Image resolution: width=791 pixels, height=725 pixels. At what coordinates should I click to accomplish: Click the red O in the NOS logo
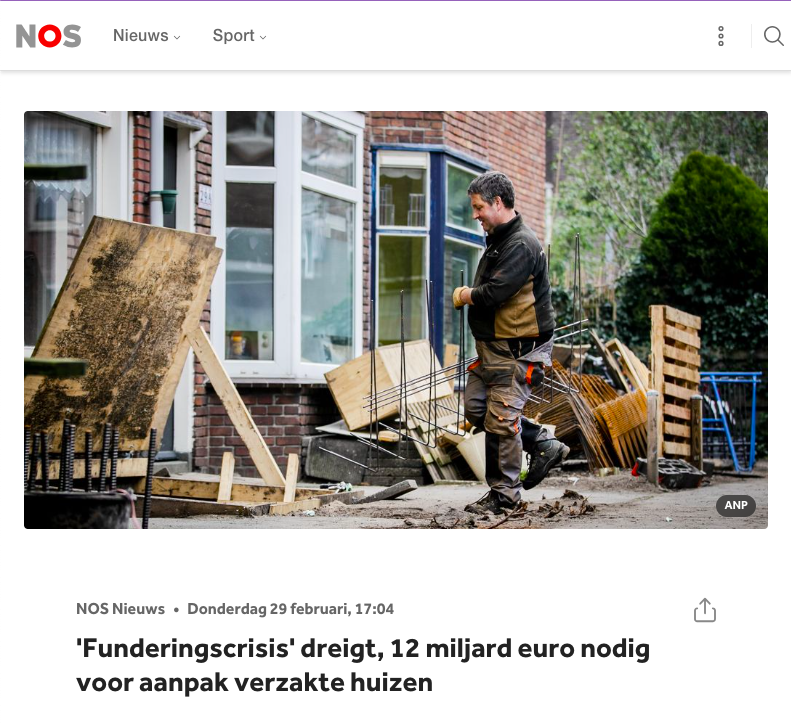coord(49,36)
